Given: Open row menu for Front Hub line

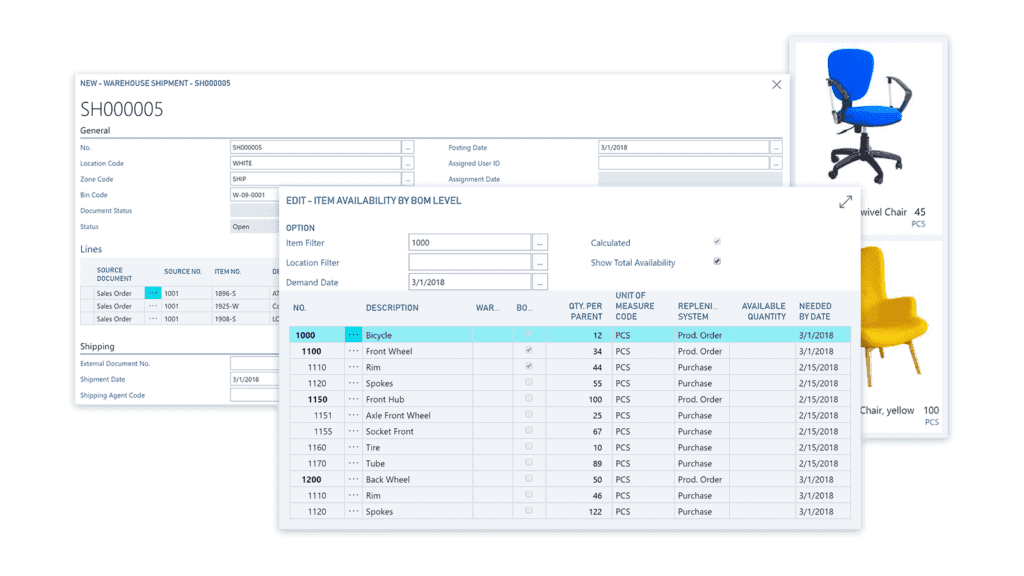Looking at the screenshot, I should pyautogui.click(x=353, y=399).
